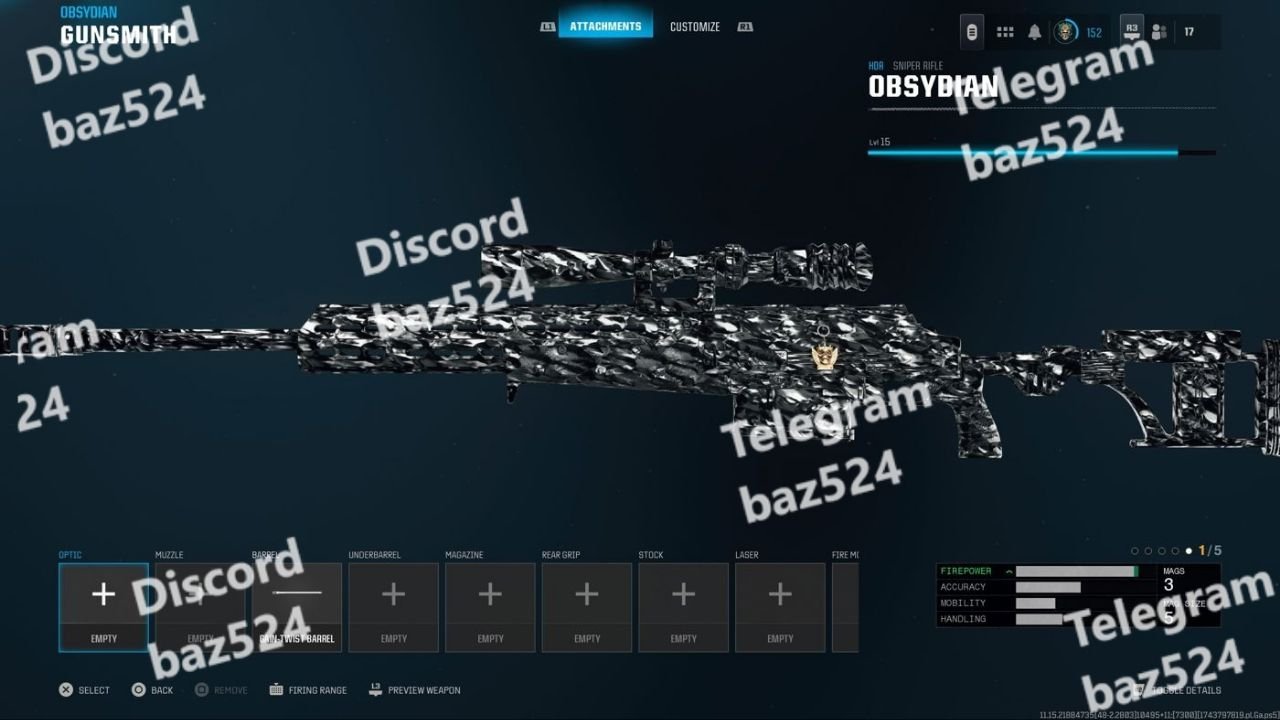1280x720 pixels.
Task: Click the Underbarrel category label
Action: [x=374, y=555]
